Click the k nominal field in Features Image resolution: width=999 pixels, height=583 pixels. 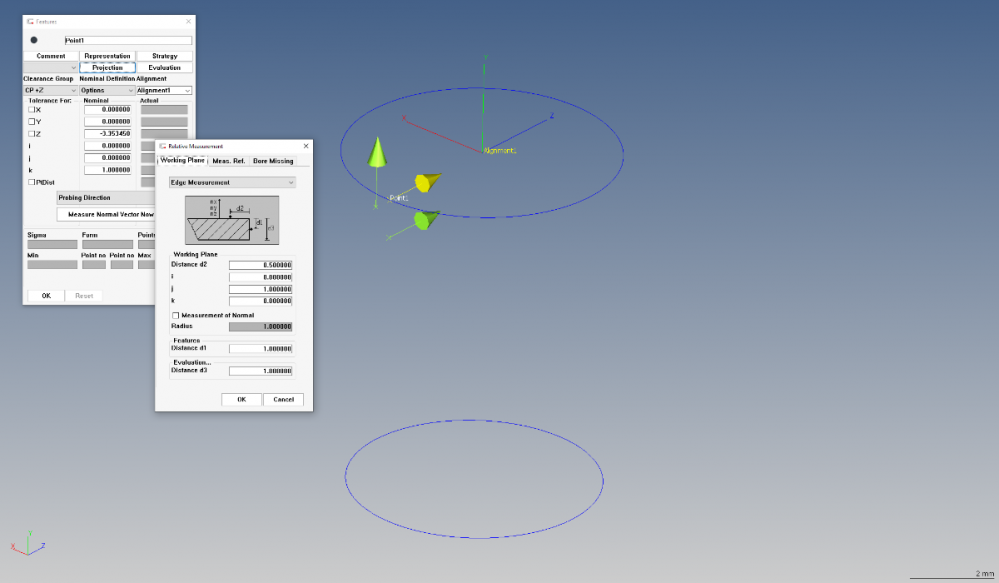click(108, 170)
